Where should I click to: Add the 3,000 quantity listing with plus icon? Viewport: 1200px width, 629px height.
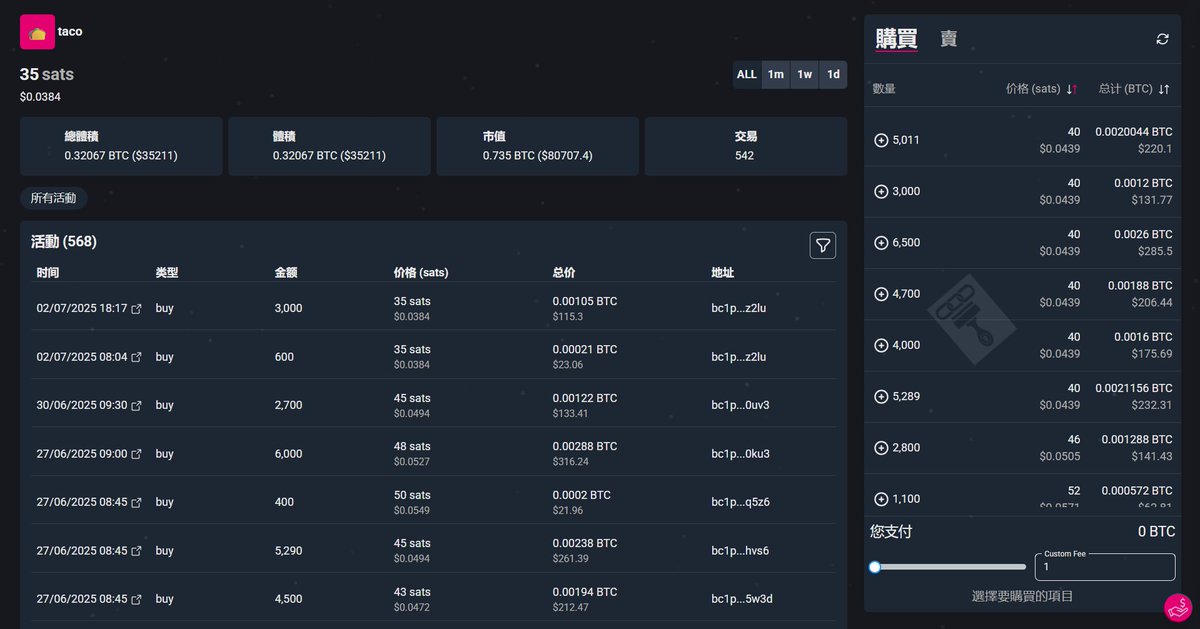click(x=881, y=191)
